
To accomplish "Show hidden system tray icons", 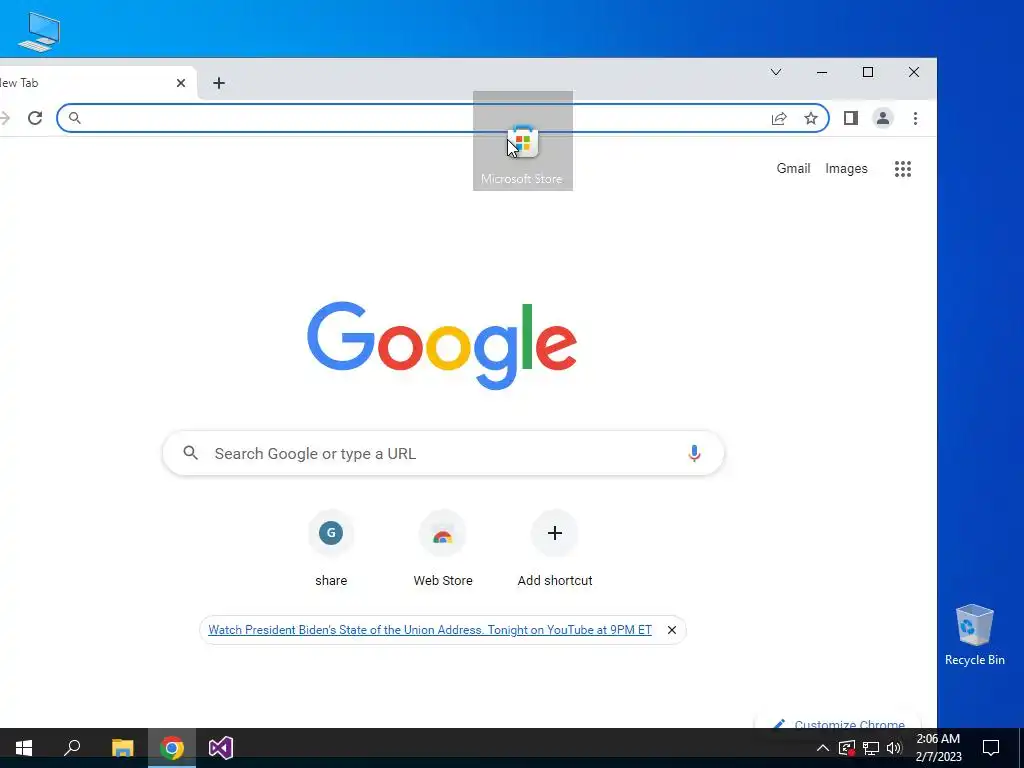I will pos(823,748).
